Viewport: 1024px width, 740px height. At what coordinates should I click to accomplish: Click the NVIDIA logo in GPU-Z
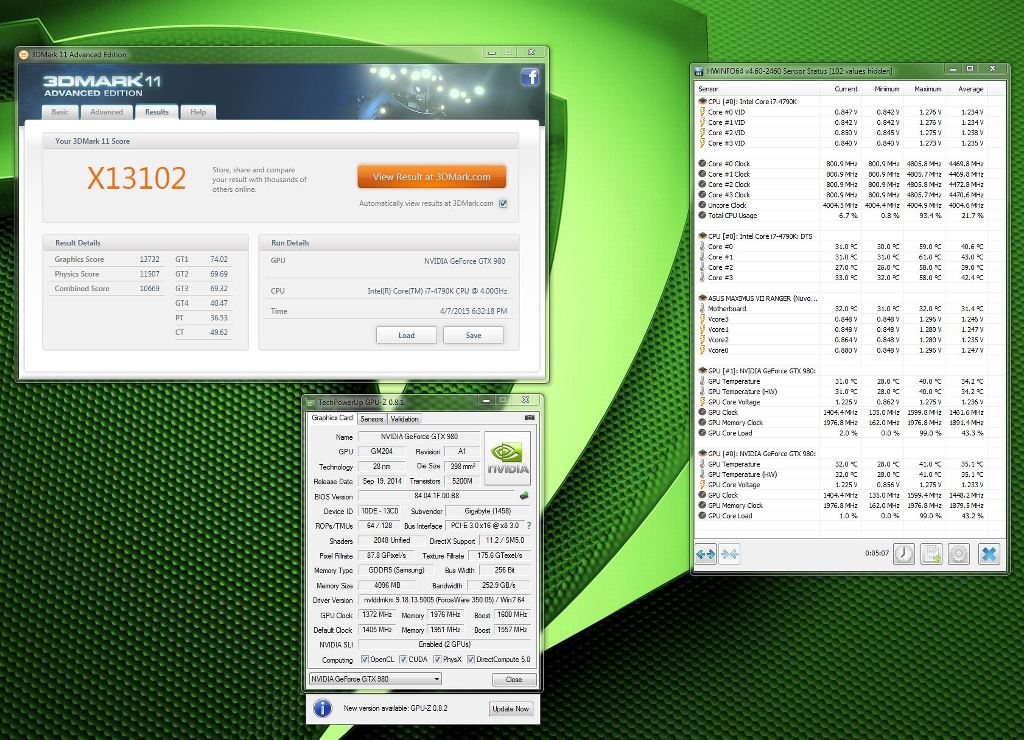pyautogui.click(x=507, y=458)
